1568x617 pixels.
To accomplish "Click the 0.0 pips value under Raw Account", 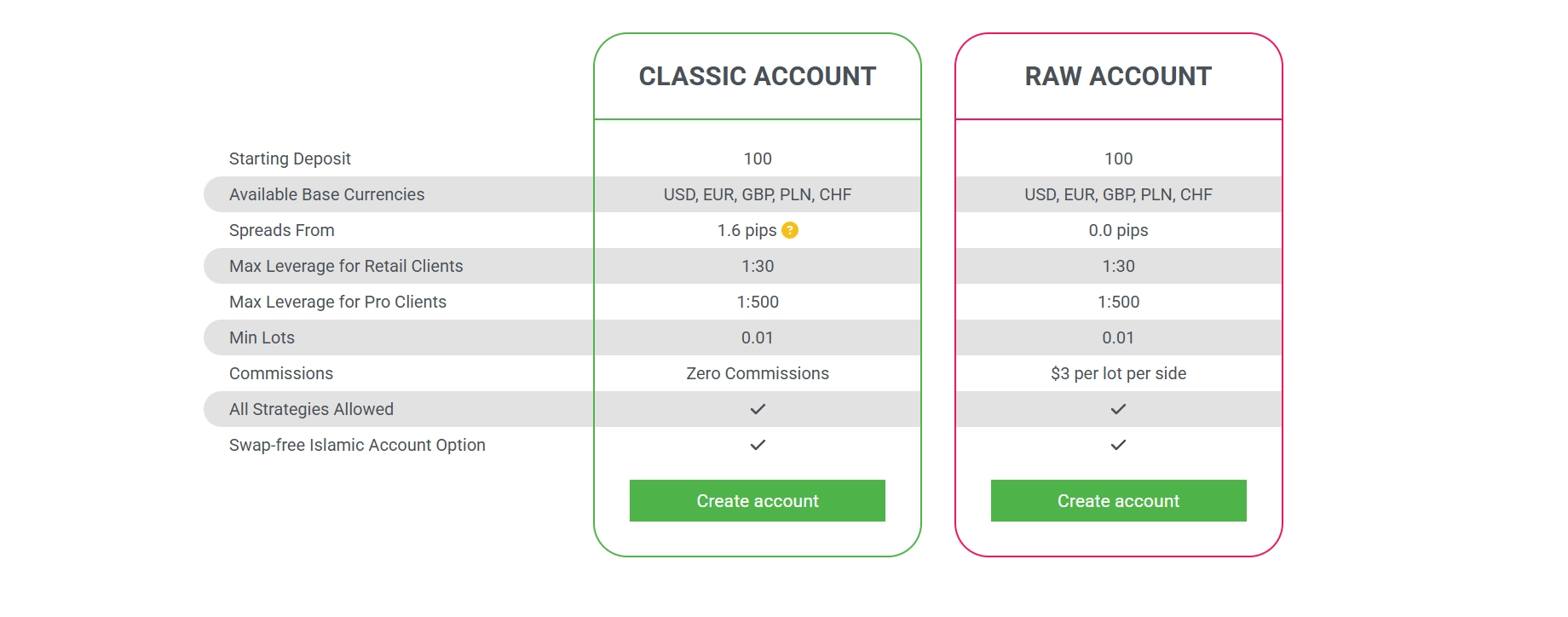I will pyautogui.click(x=1118, y=230).
